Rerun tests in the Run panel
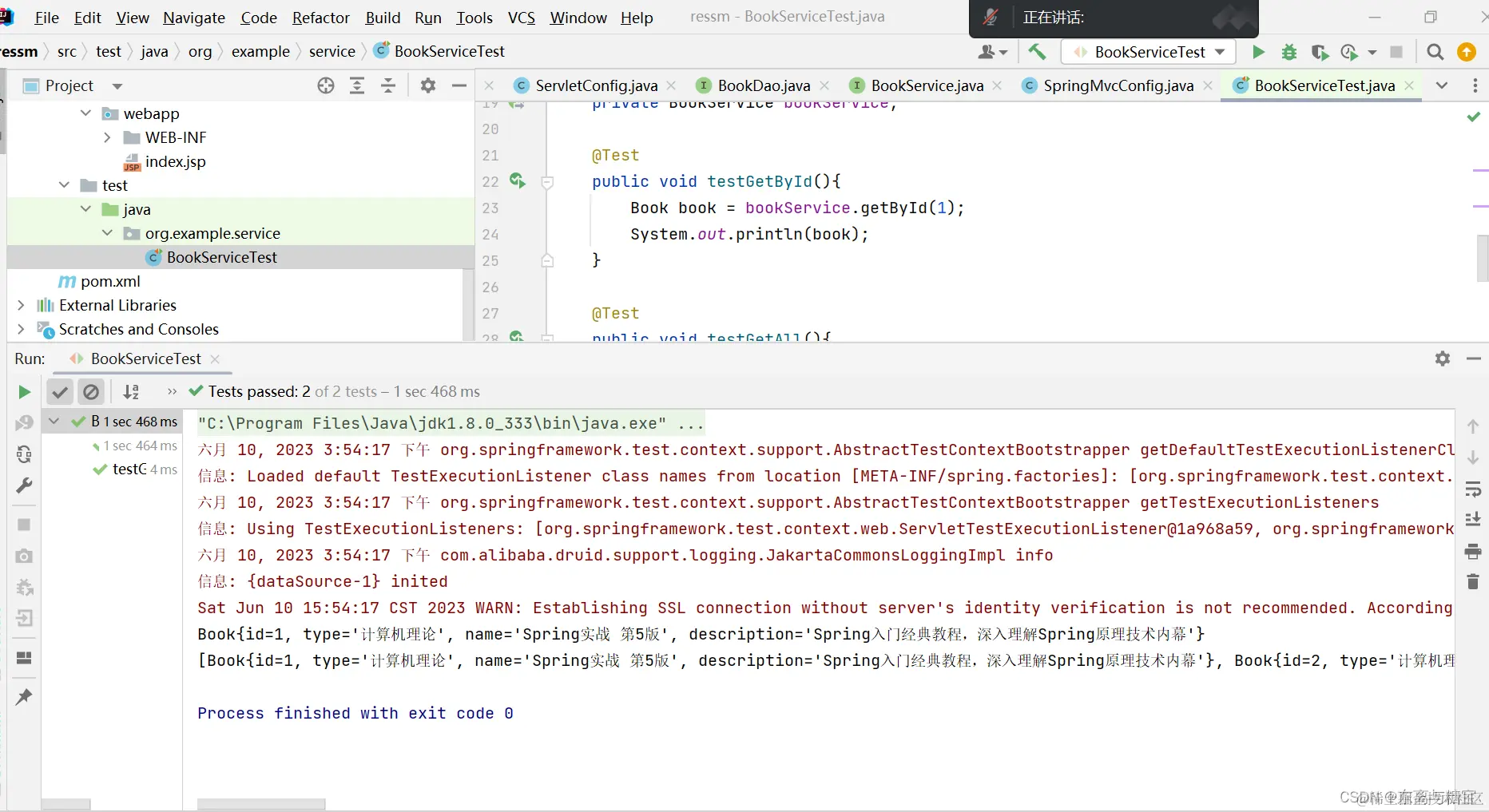The height and width of the screenshot is (812, 1489). [24, 392]
